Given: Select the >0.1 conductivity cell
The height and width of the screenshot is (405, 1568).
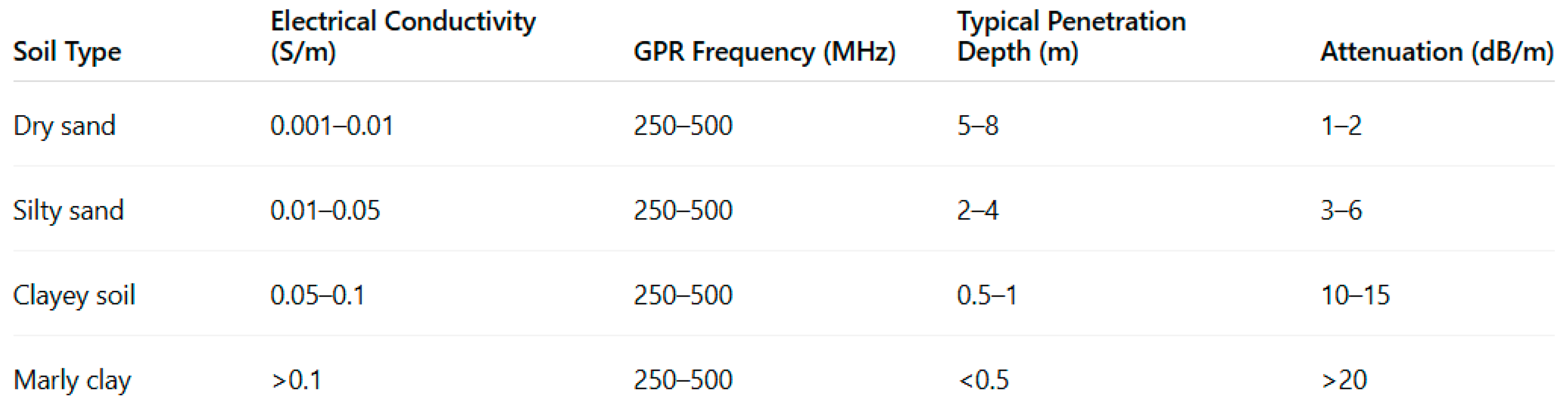Looking at the screenshot, I should pyautogui.click(x=297, y=380).
